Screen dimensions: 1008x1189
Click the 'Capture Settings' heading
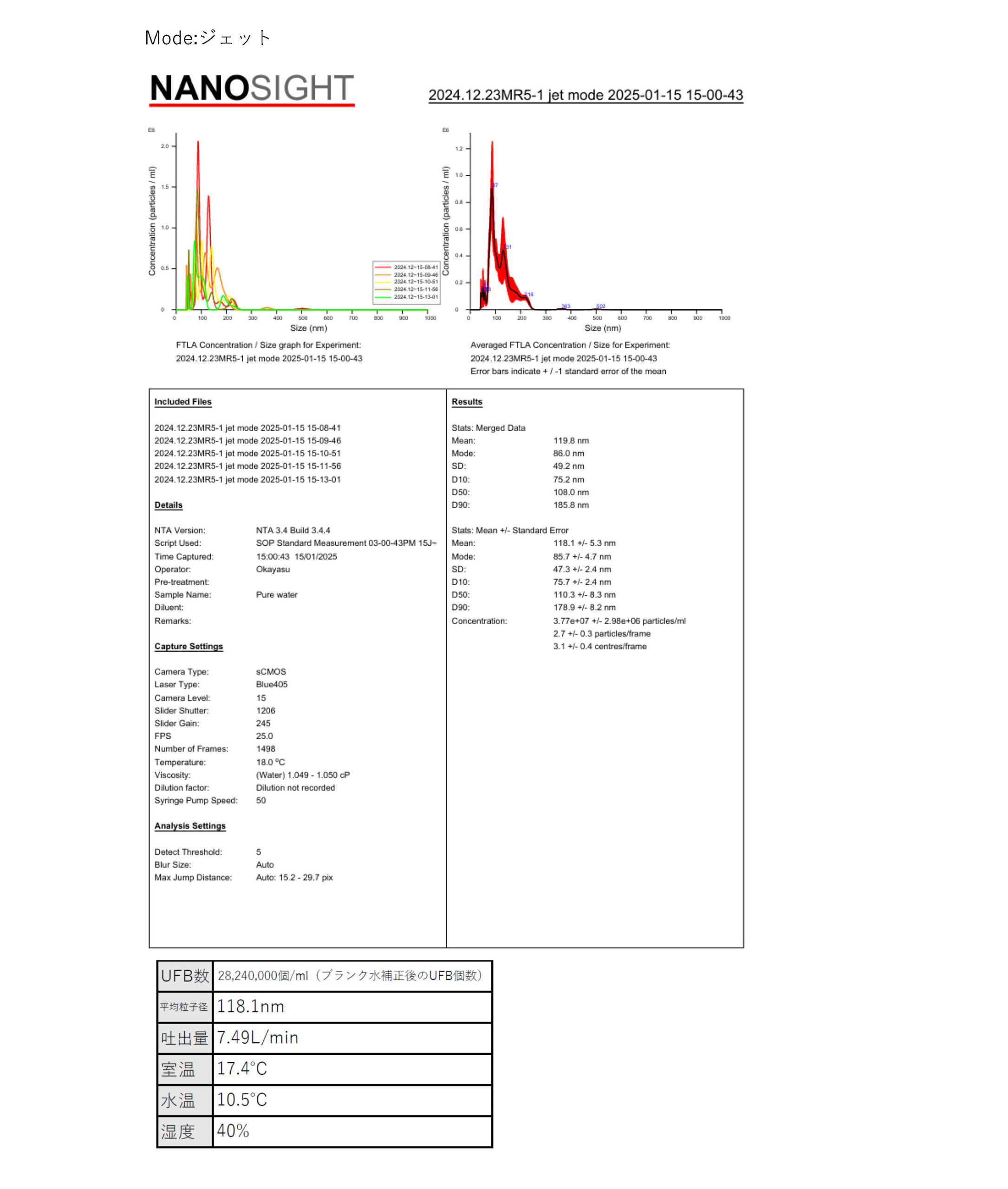point(189,647)
